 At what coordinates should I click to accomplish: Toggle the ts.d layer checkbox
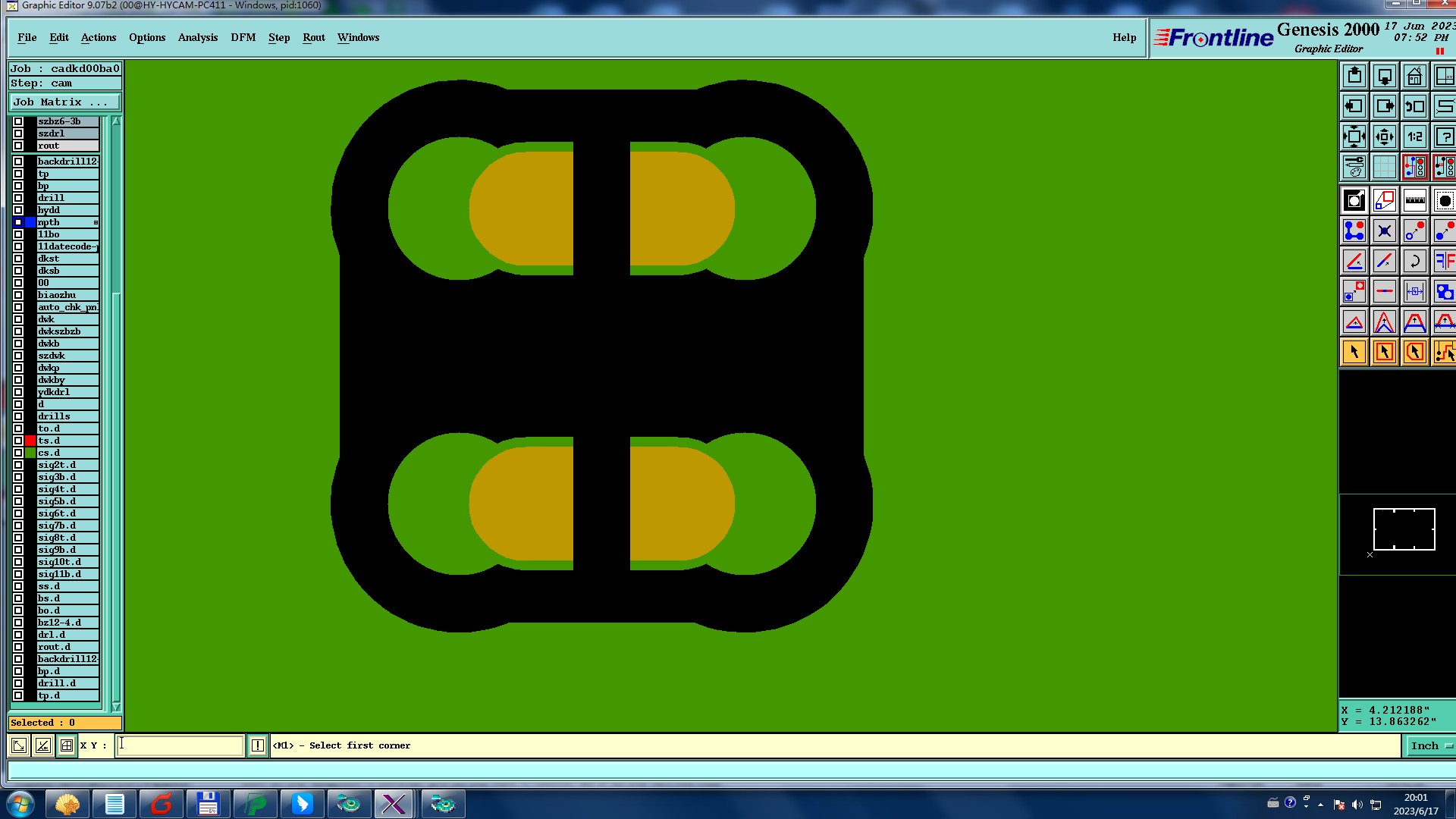[x=18, y=441]
